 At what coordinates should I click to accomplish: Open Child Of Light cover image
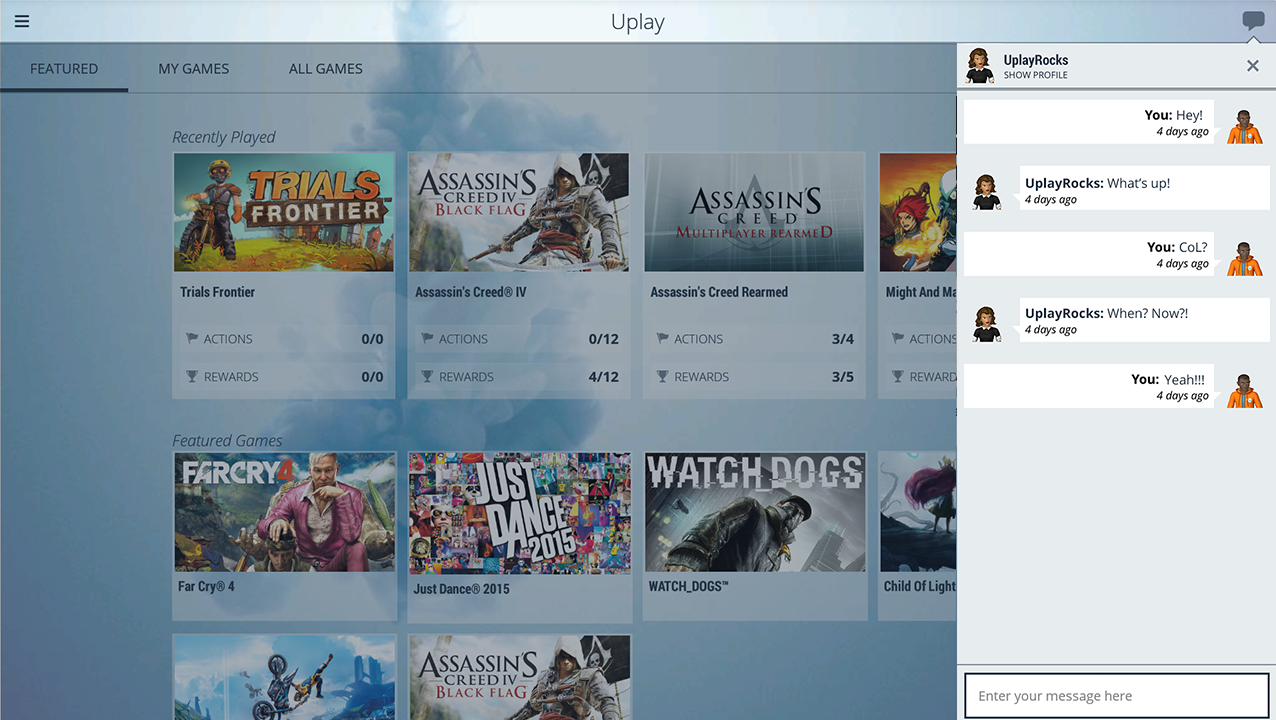[918, 512]
